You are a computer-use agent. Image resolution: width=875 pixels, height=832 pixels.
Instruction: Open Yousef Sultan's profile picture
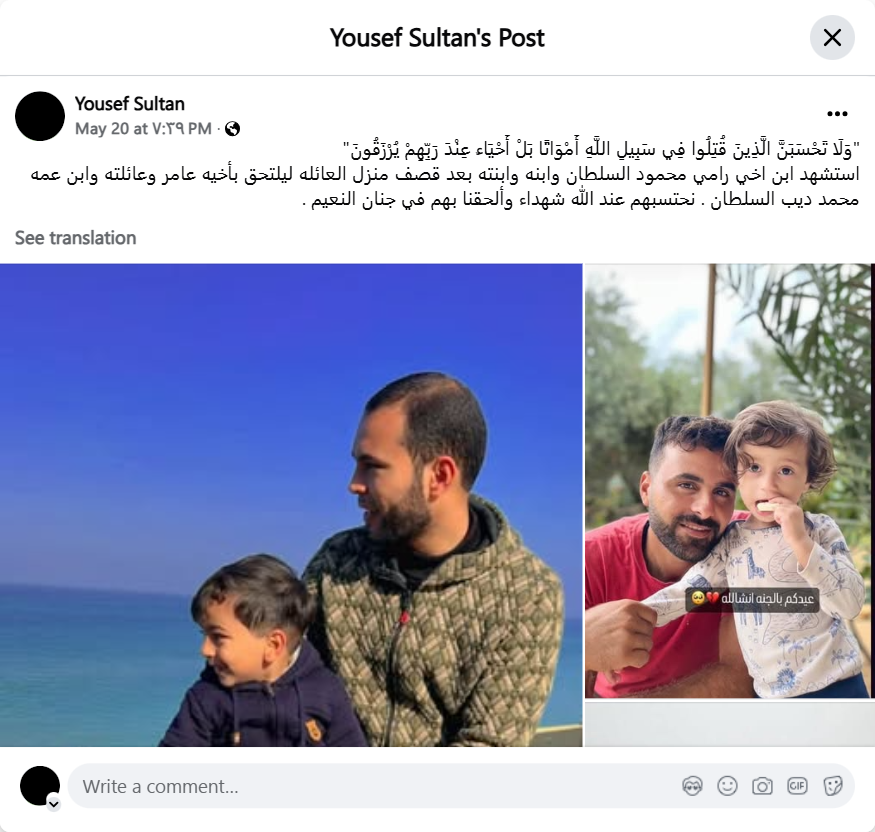pos(40,116)
